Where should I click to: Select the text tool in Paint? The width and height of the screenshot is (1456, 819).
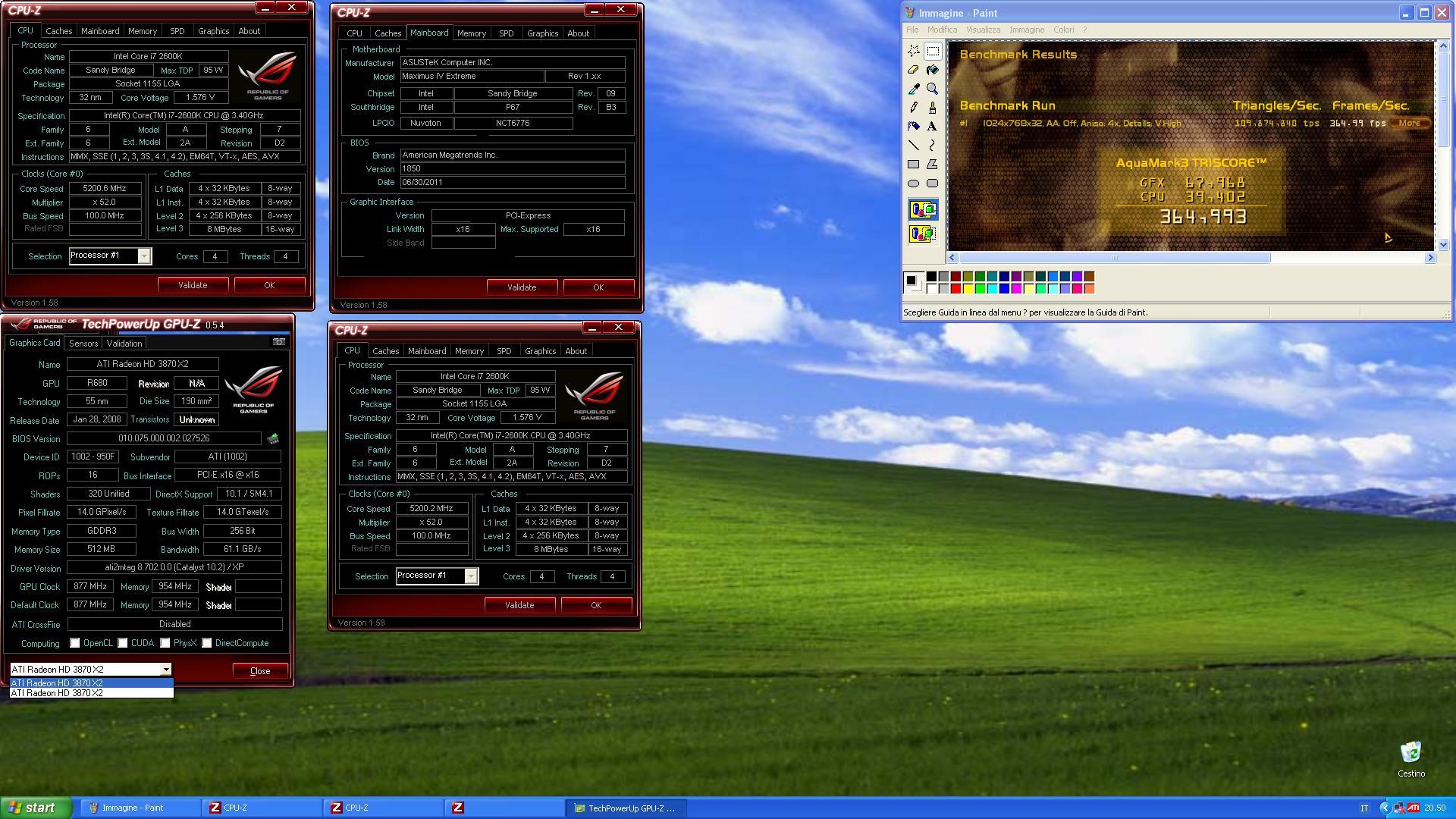click(x=933, y=127)
